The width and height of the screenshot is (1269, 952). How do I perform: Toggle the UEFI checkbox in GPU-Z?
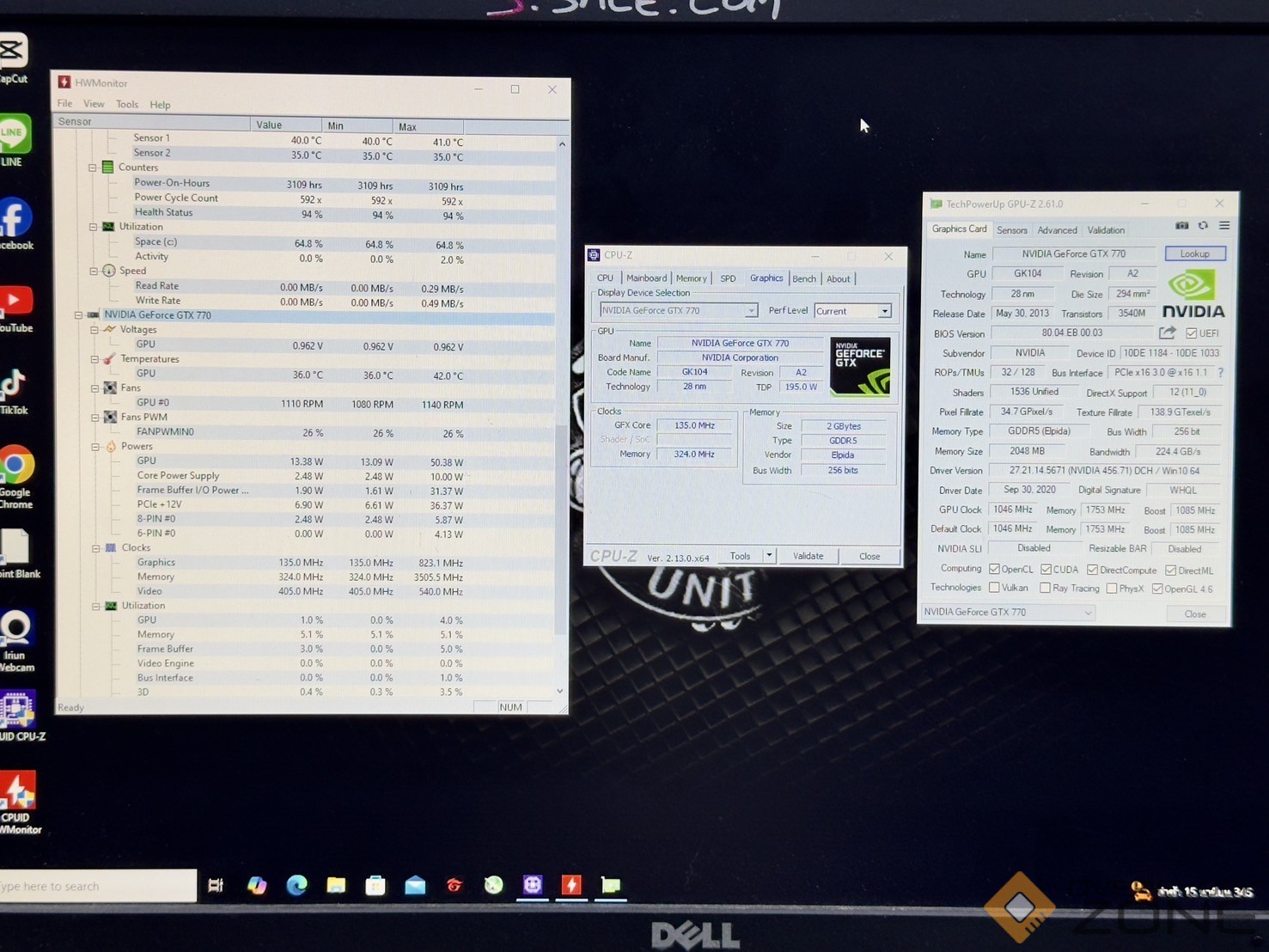(x=1191, y=333)
